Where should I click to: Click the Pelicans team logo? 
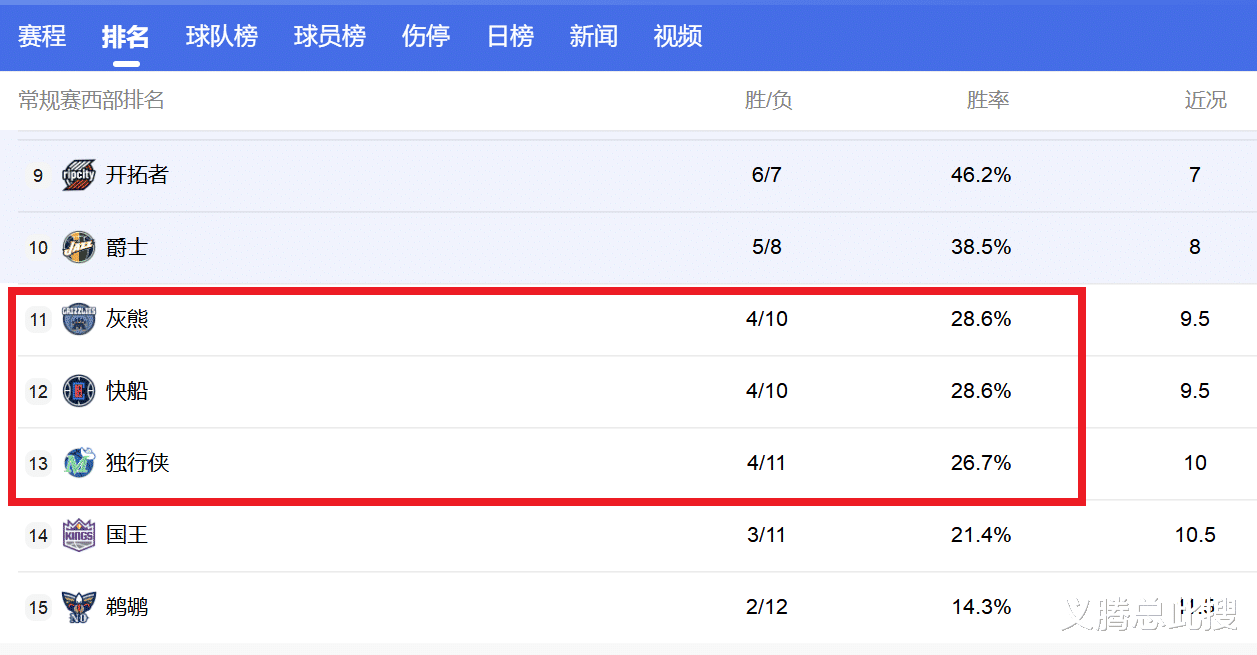click(x=78, y=606)
